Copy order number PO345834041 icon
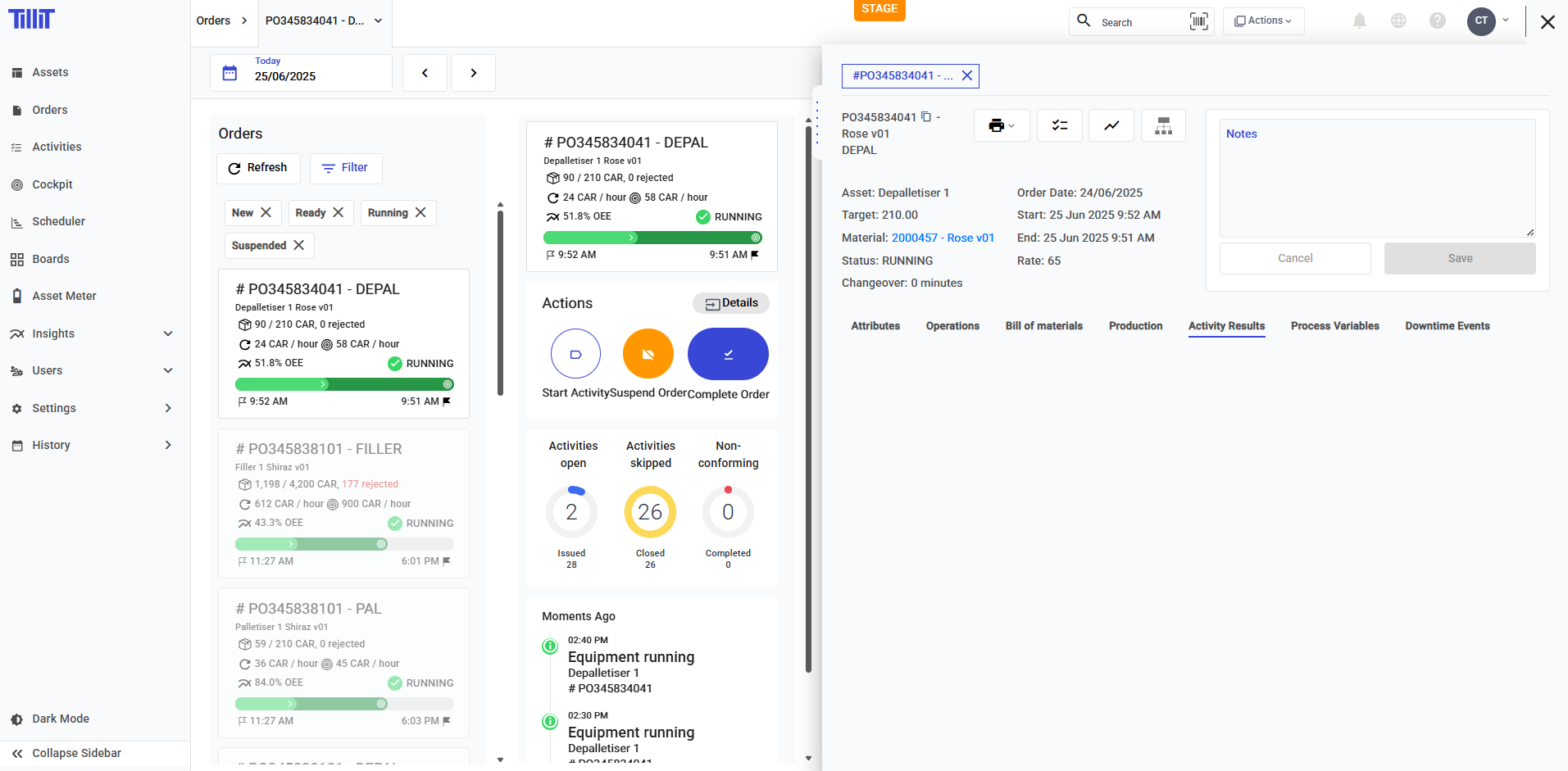1568x771 pixels. point(926,117)
